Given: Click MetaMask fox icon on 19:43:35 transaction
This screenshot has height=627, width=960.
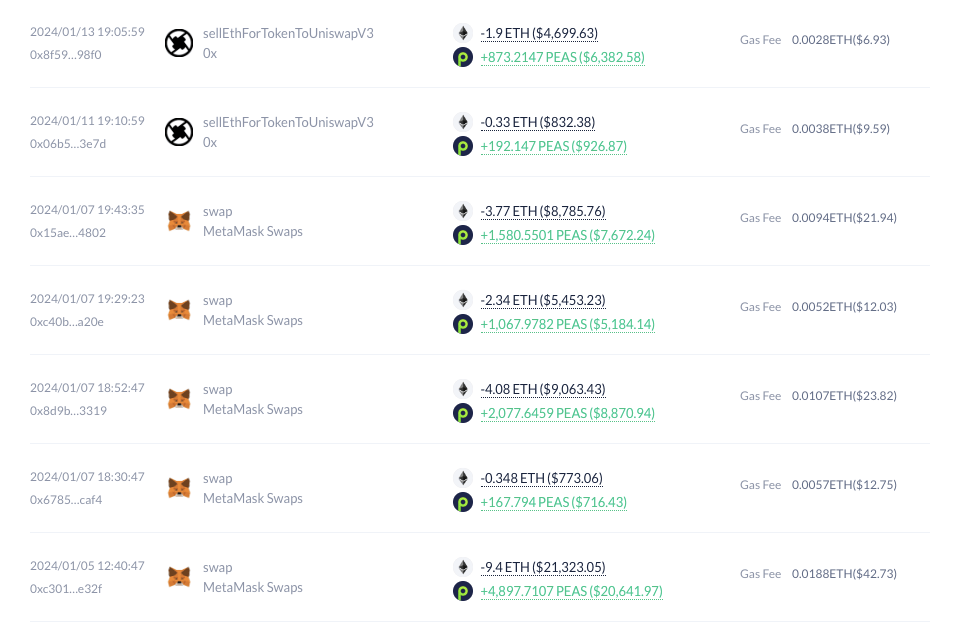Looking at the screenshot, I should 179,221.
